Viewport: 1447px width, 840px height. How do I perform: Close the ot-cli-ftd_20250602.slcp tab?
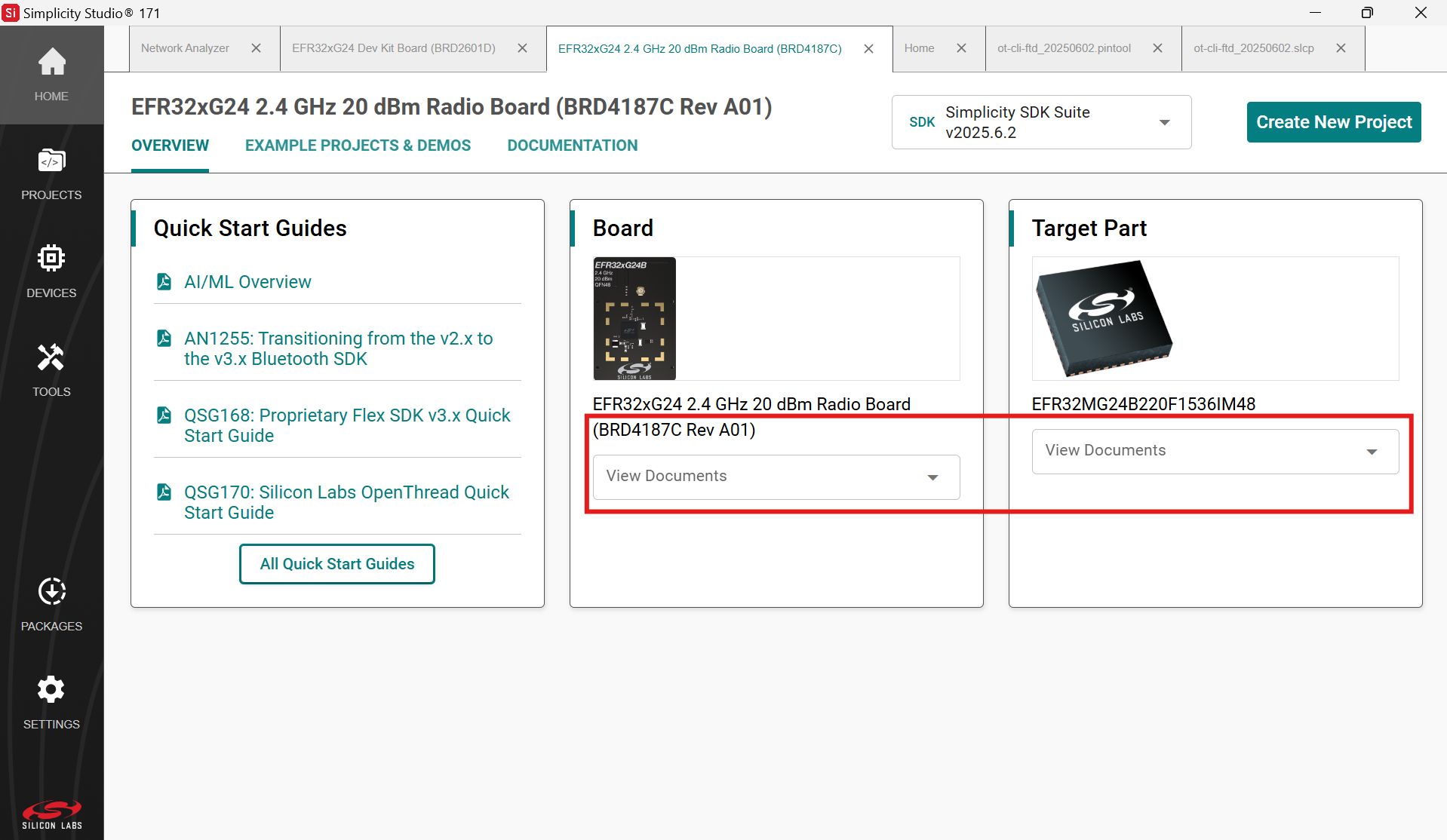(1341, 48)
